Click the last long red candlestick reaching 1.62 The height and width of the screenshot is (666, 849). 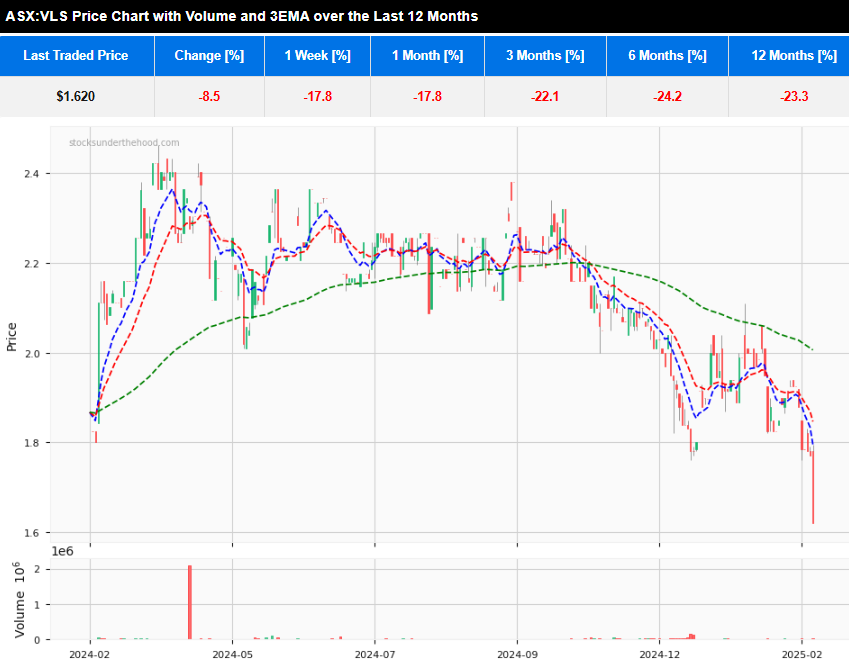coord(813,487)
